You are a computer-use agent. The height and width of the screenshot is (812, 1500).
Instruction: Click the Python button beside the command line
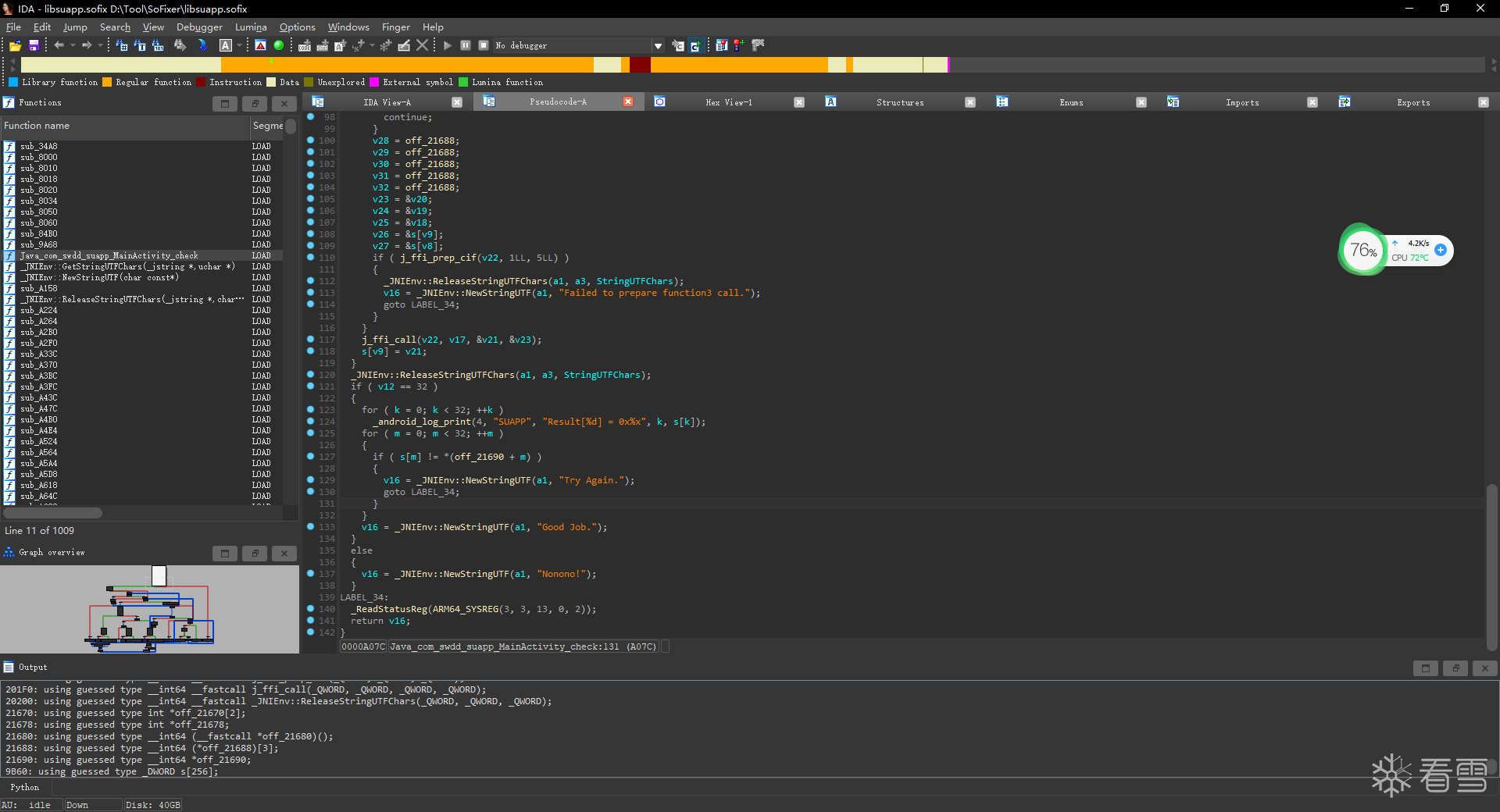tap(24, 787)
